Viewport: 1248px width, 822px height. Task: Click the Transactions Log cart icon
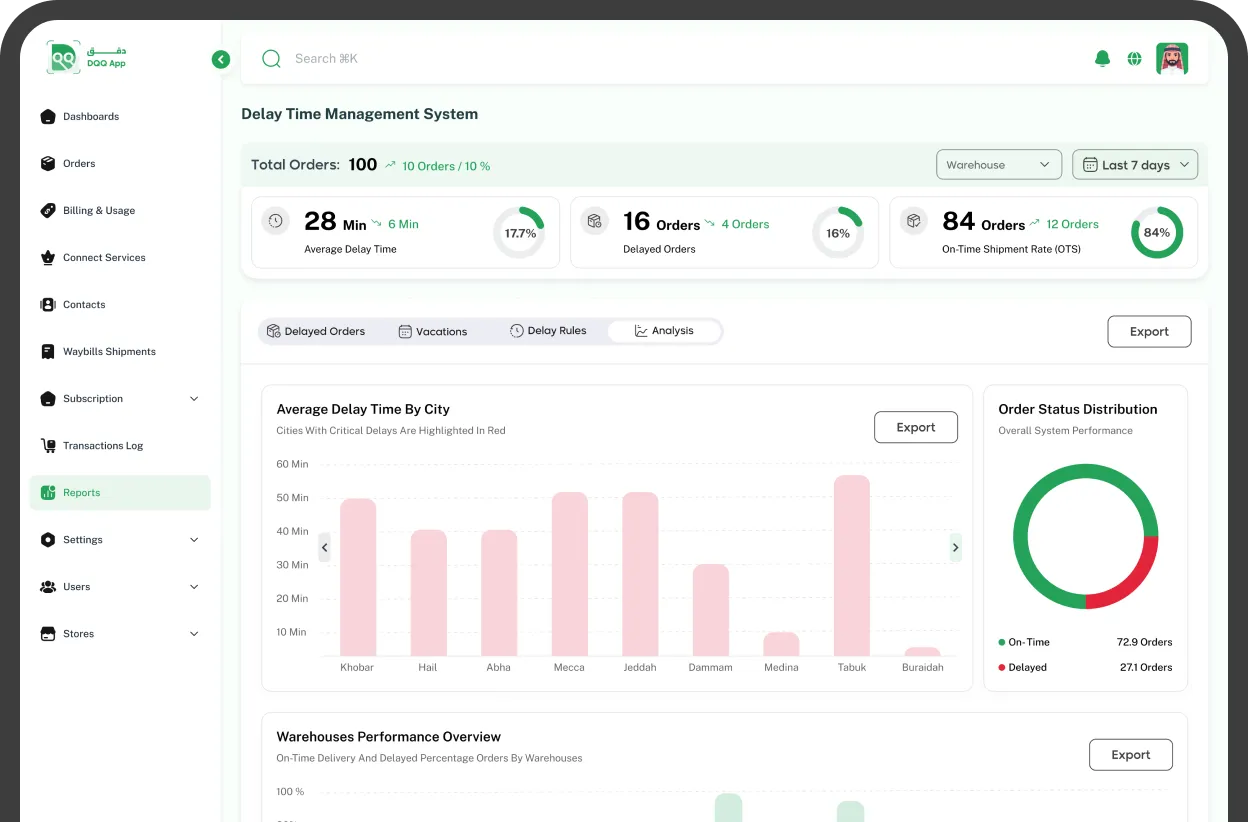click(48, 446)
